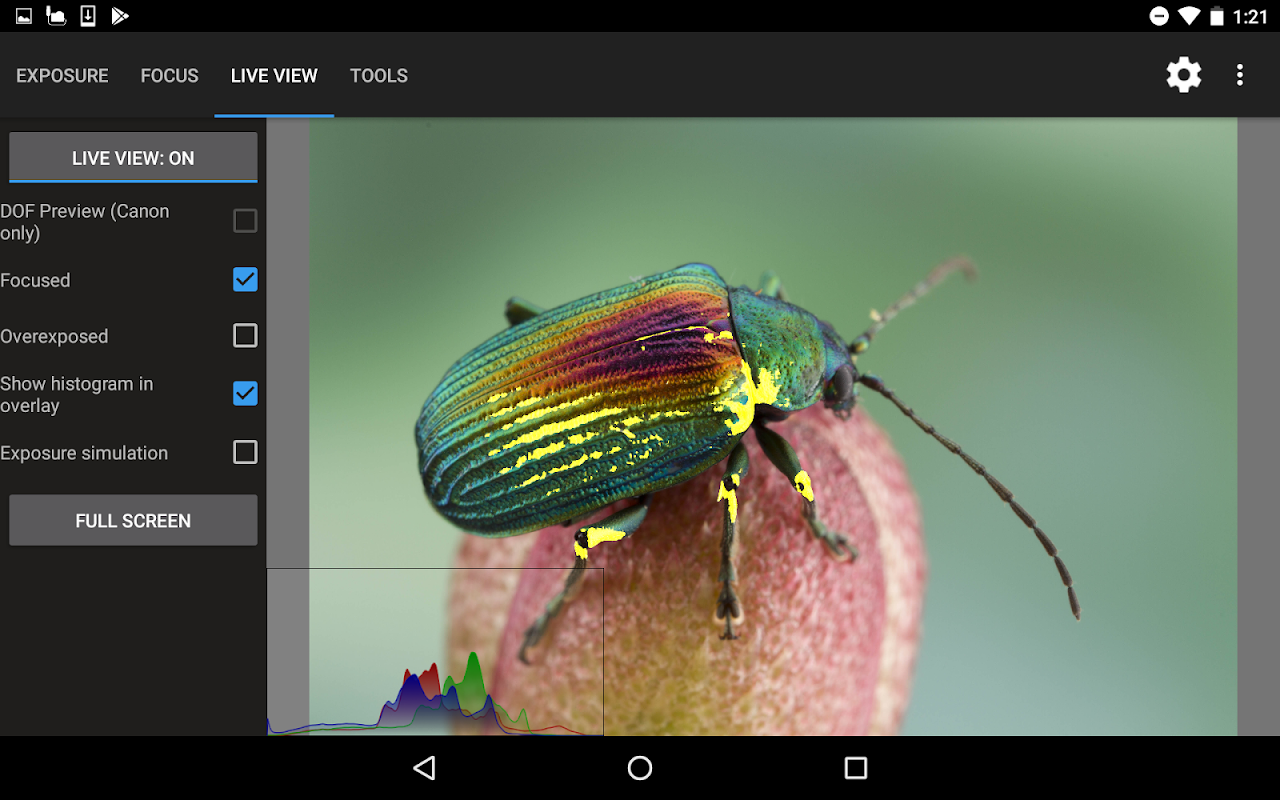
Task: Tap the Android back navigation icon
Action: click(x=424, y=767)
